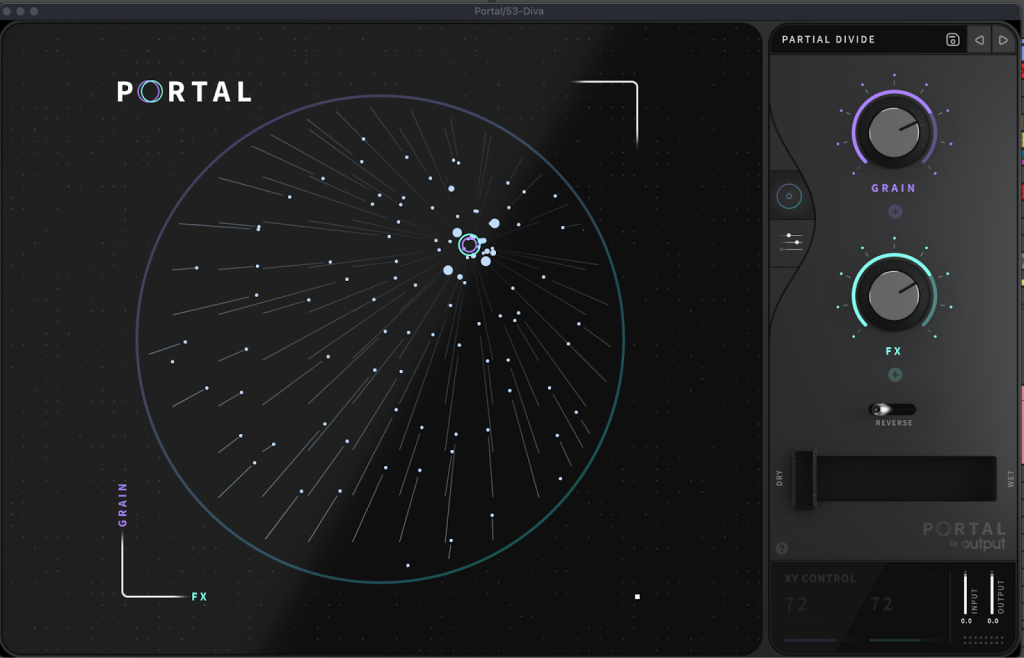Click the OUTPUT level meter

(x=992, y=594)
